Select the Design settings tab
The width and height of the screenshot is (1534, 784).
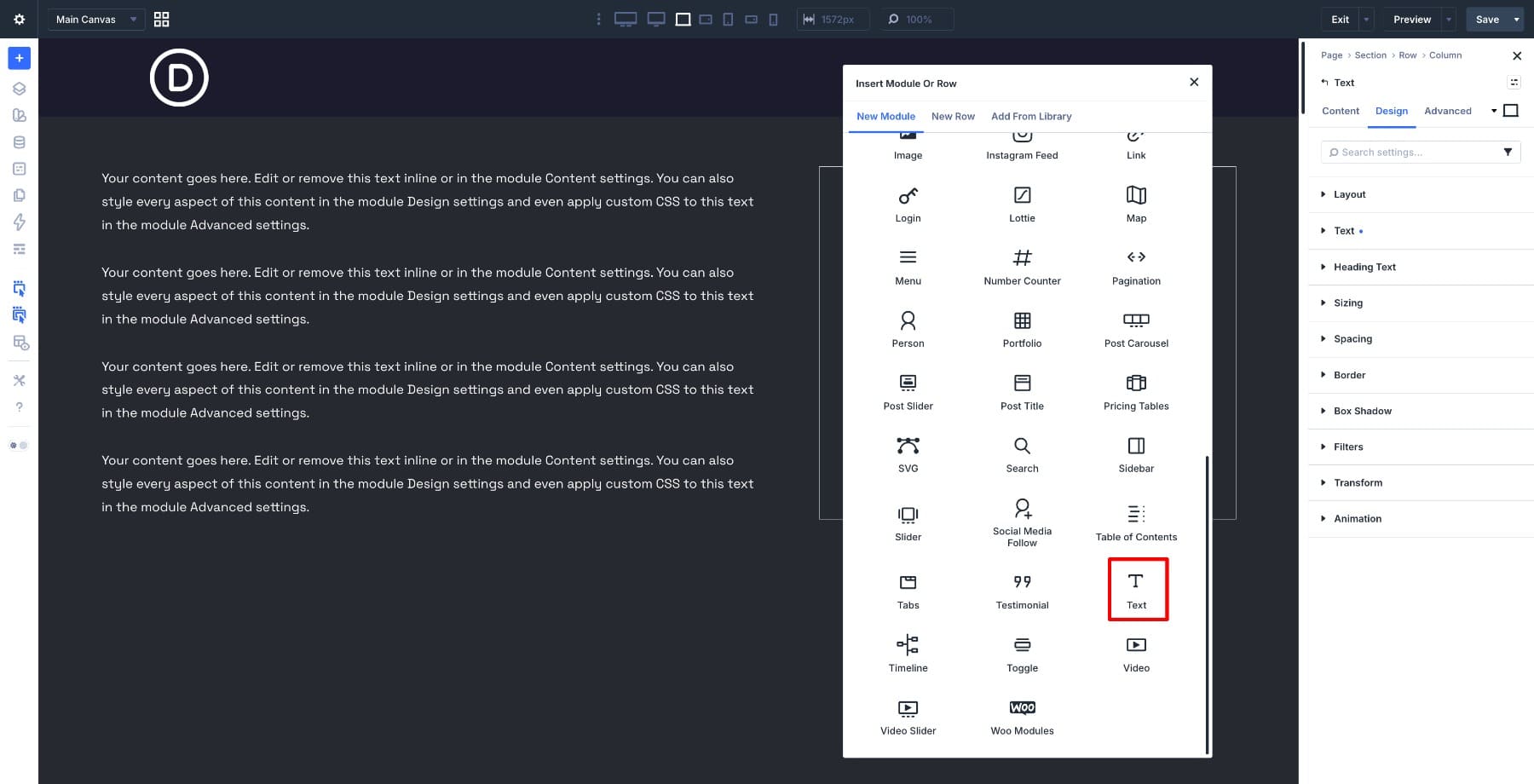pos(1392,111)
